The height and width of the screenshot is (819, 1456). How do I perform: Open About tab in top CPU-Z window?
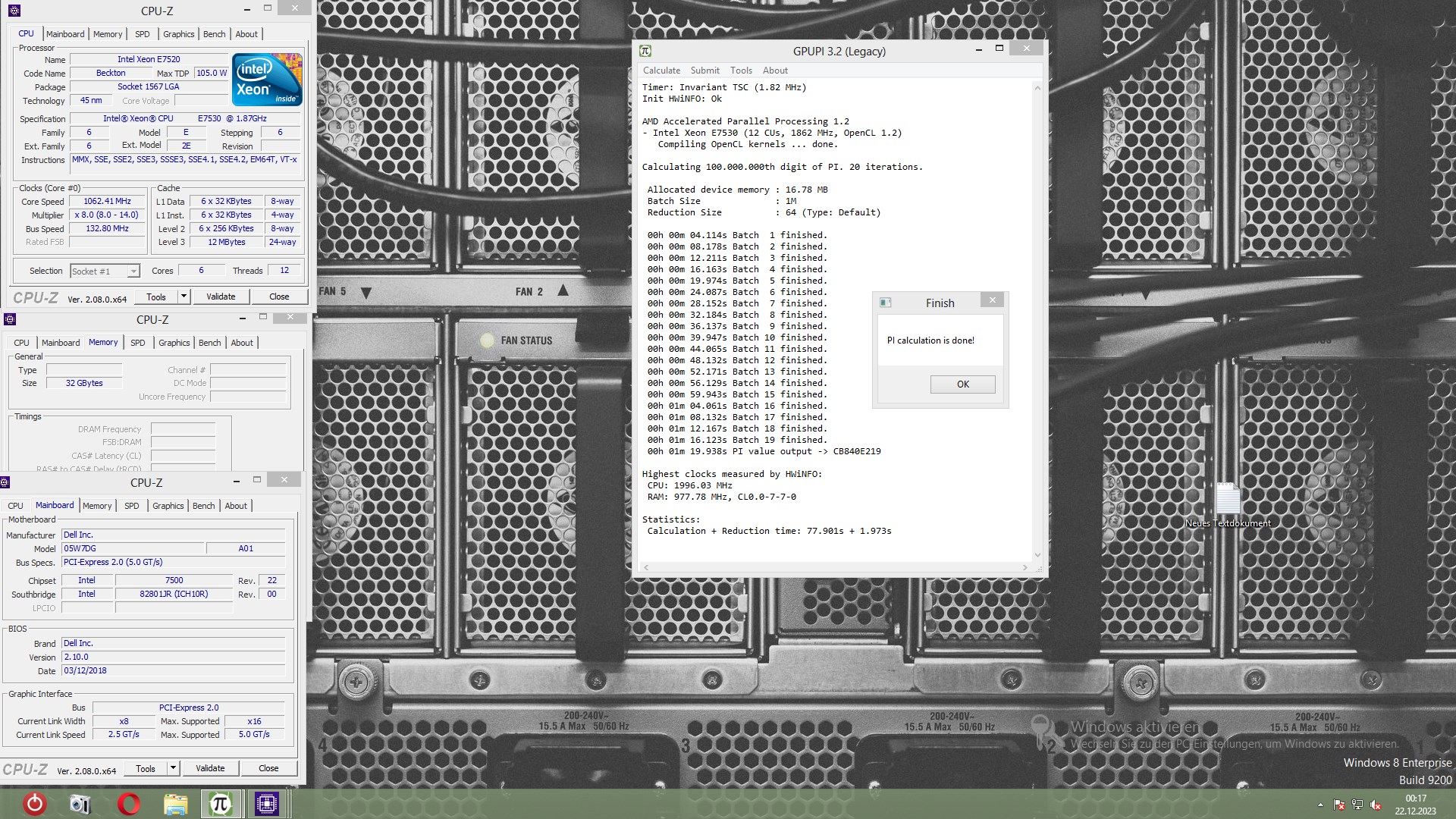pyautogui.click(x=246, y=34)
